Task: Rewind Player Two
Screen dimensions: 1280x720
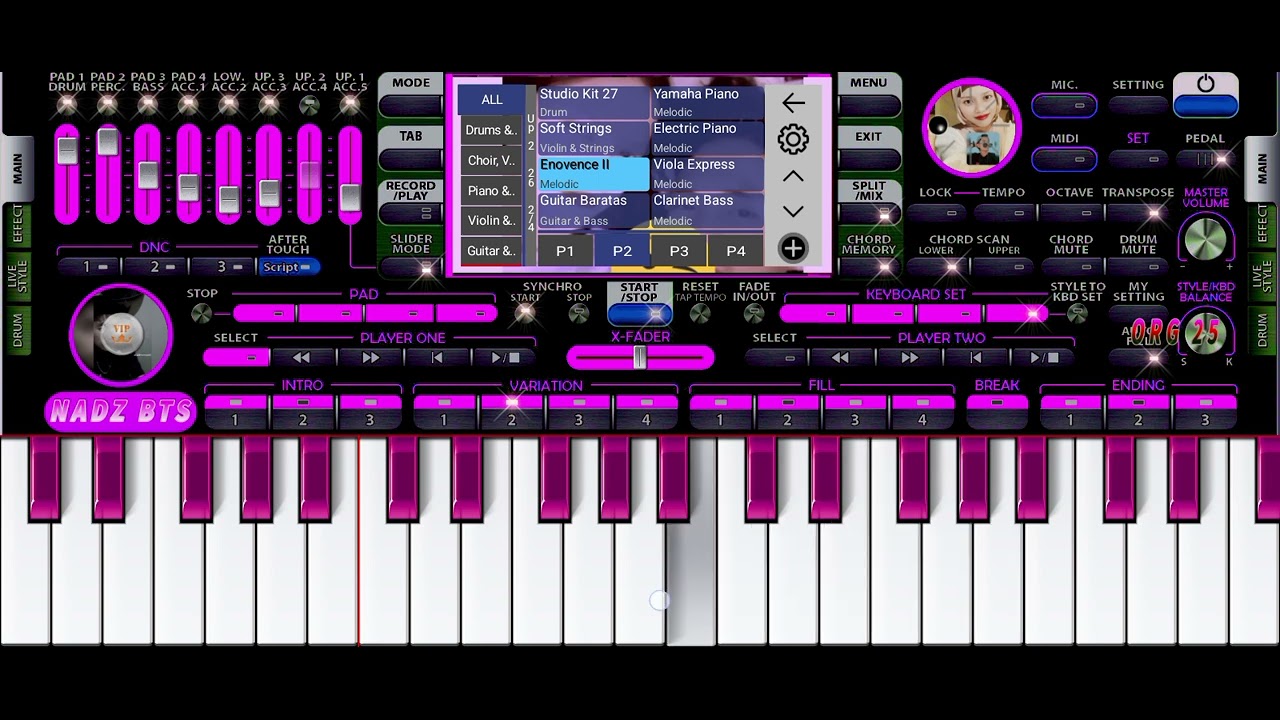Action: coord(840,357)
